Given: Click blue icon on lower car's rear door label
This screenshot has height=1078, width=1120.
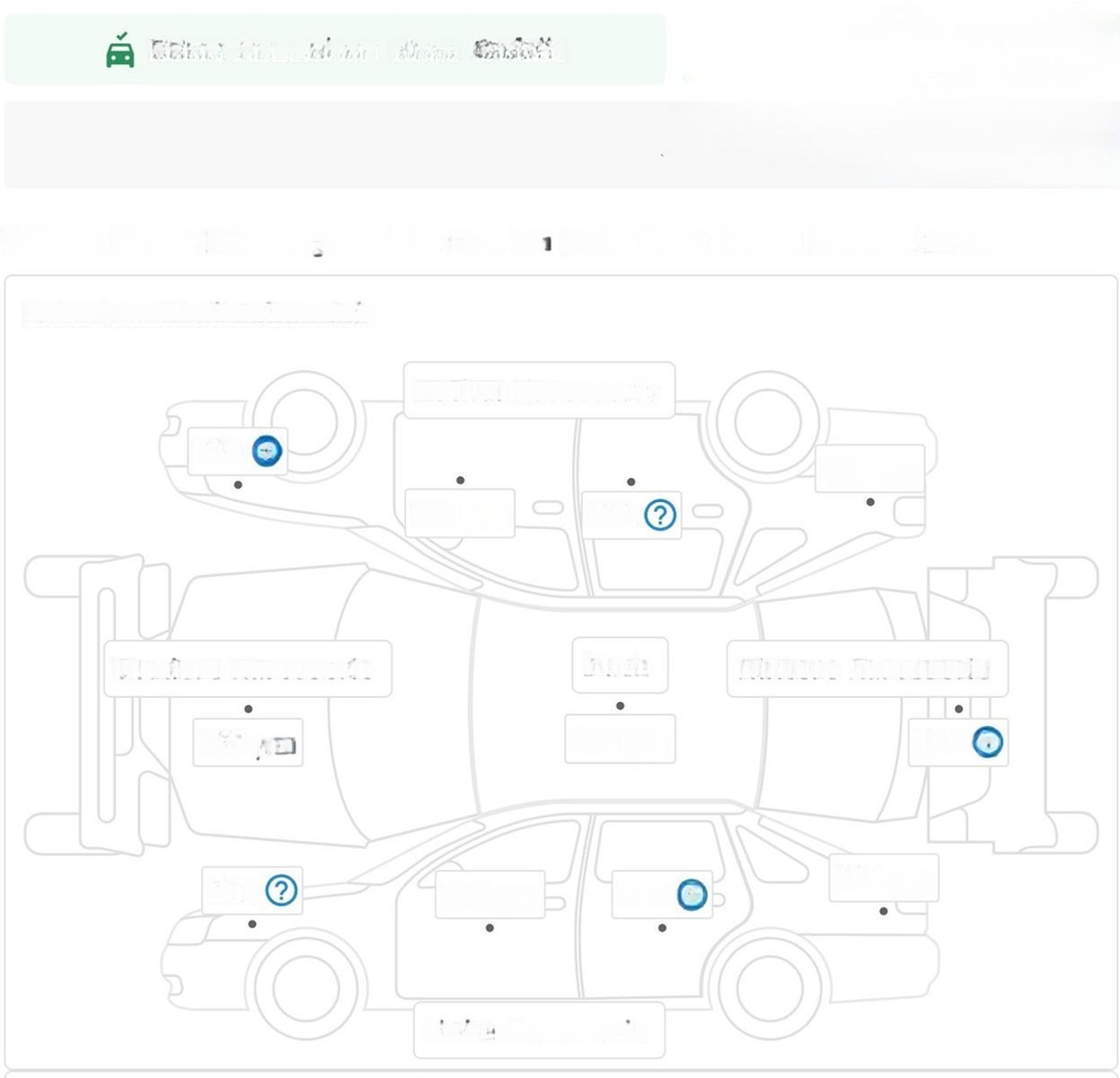Looking at the screenshot, I should [692, 895].
